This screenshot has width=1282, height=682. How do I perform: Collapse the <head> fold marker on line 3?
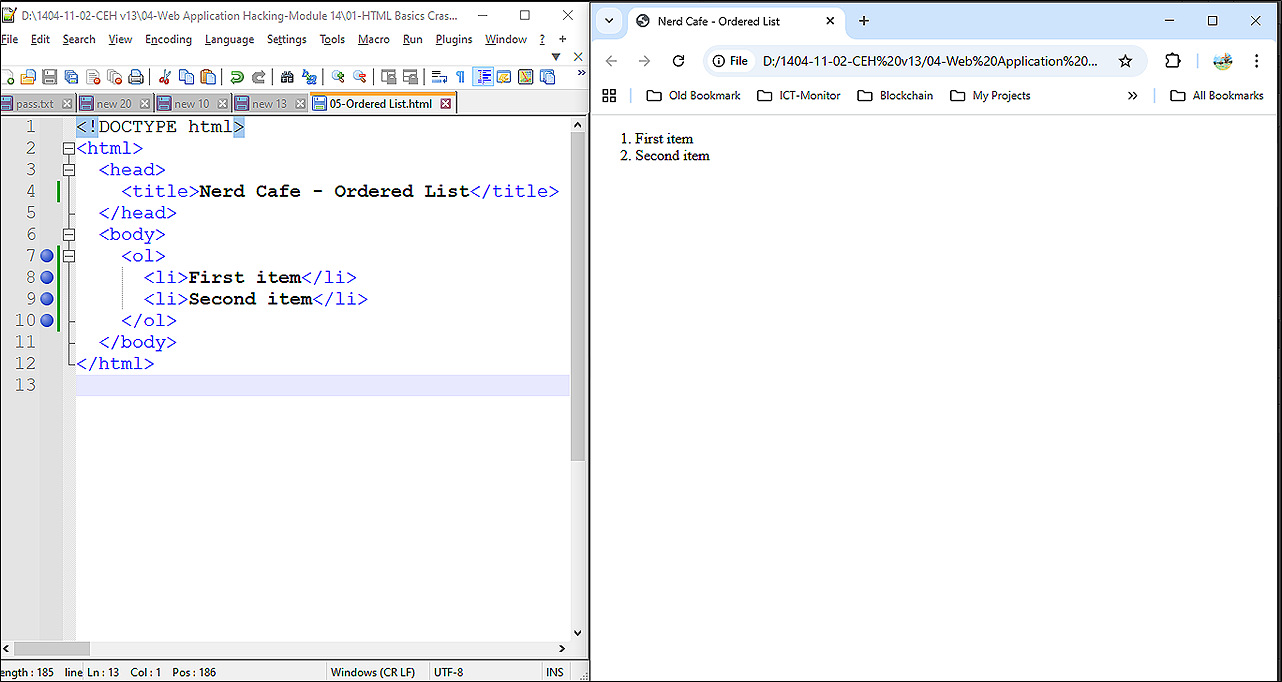69,170
